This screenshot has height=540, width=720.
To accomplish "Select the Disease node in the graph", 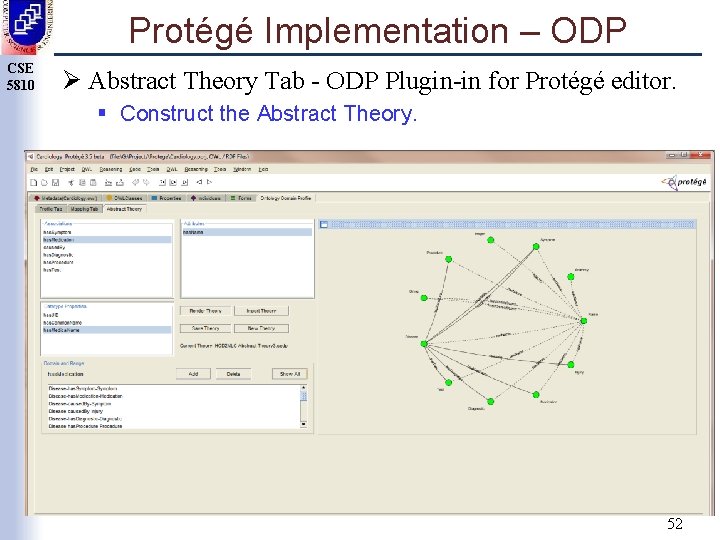I will pyautogui.click(x=424, y=343).
